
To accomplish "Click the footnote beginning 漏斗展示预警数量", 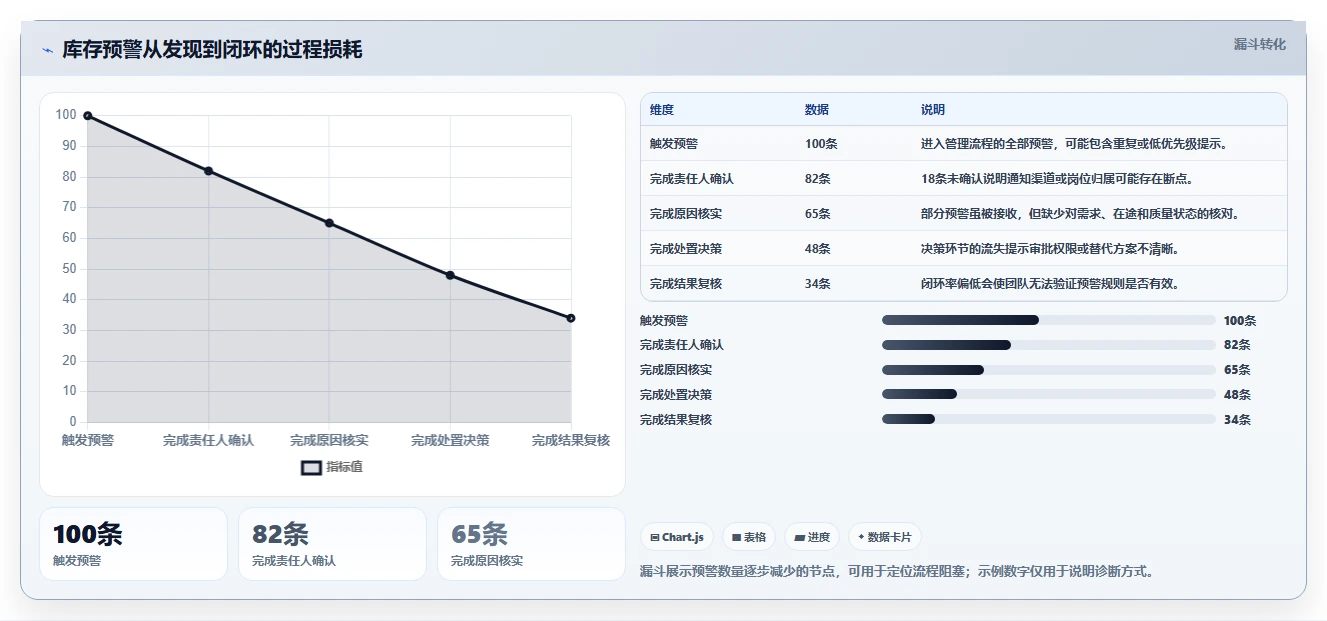I will pos(899,572).
